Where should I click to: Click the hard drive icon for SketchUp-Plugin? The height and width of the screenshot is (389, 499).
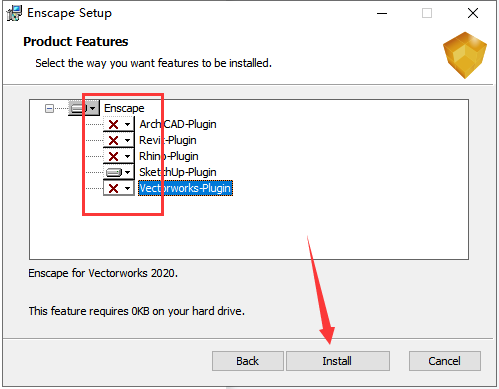click(114, 172)
